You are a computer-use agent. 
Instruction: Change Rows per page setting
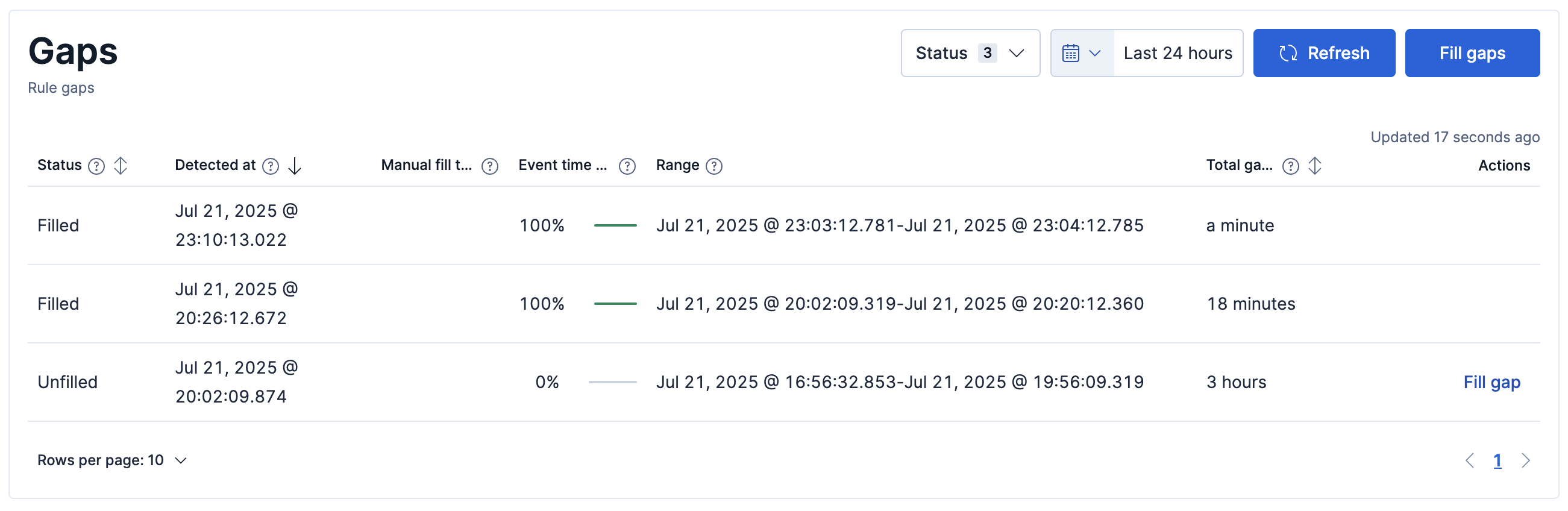[112, 460]
